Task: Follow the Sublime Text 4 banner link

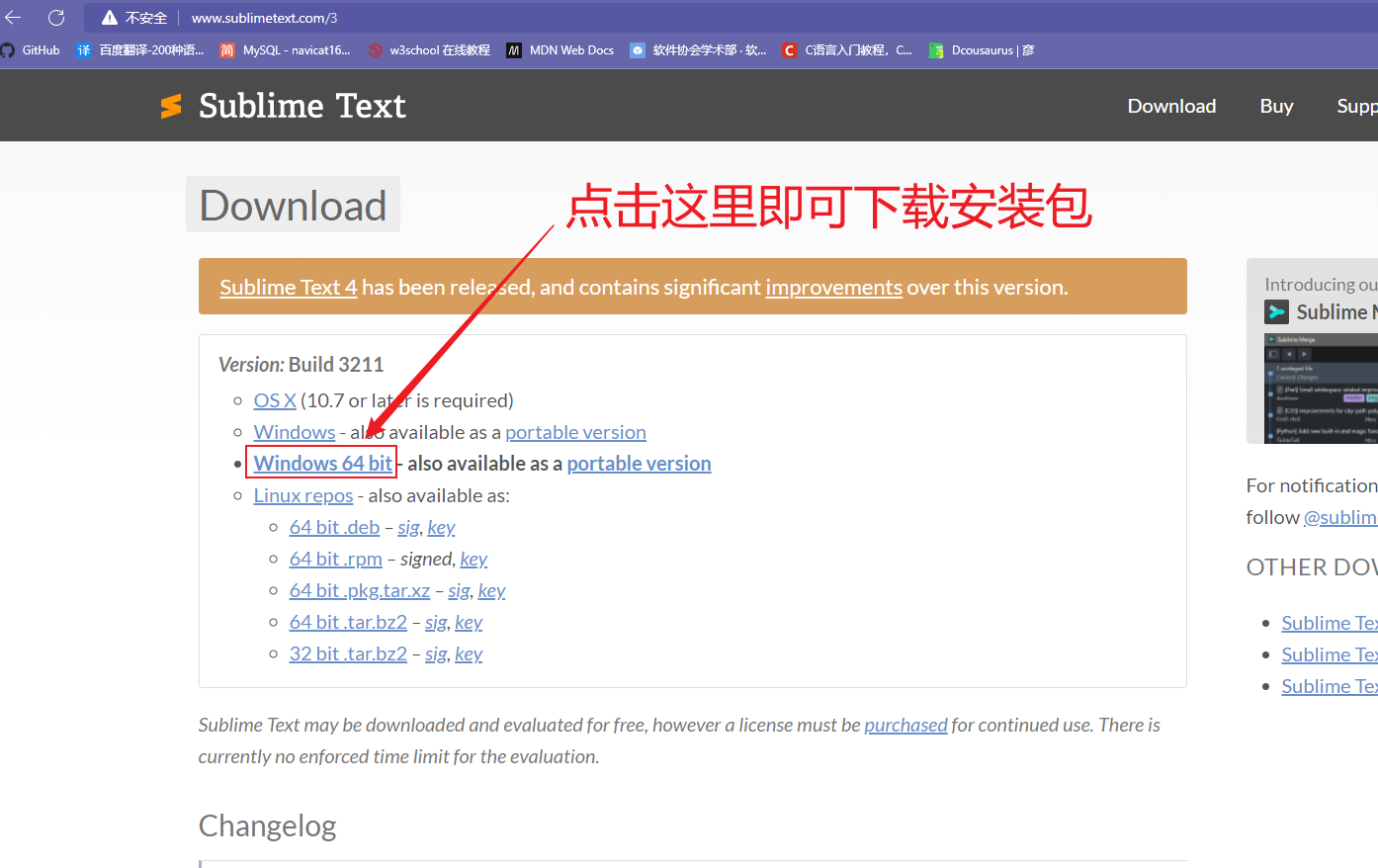Action: point(288,287)
